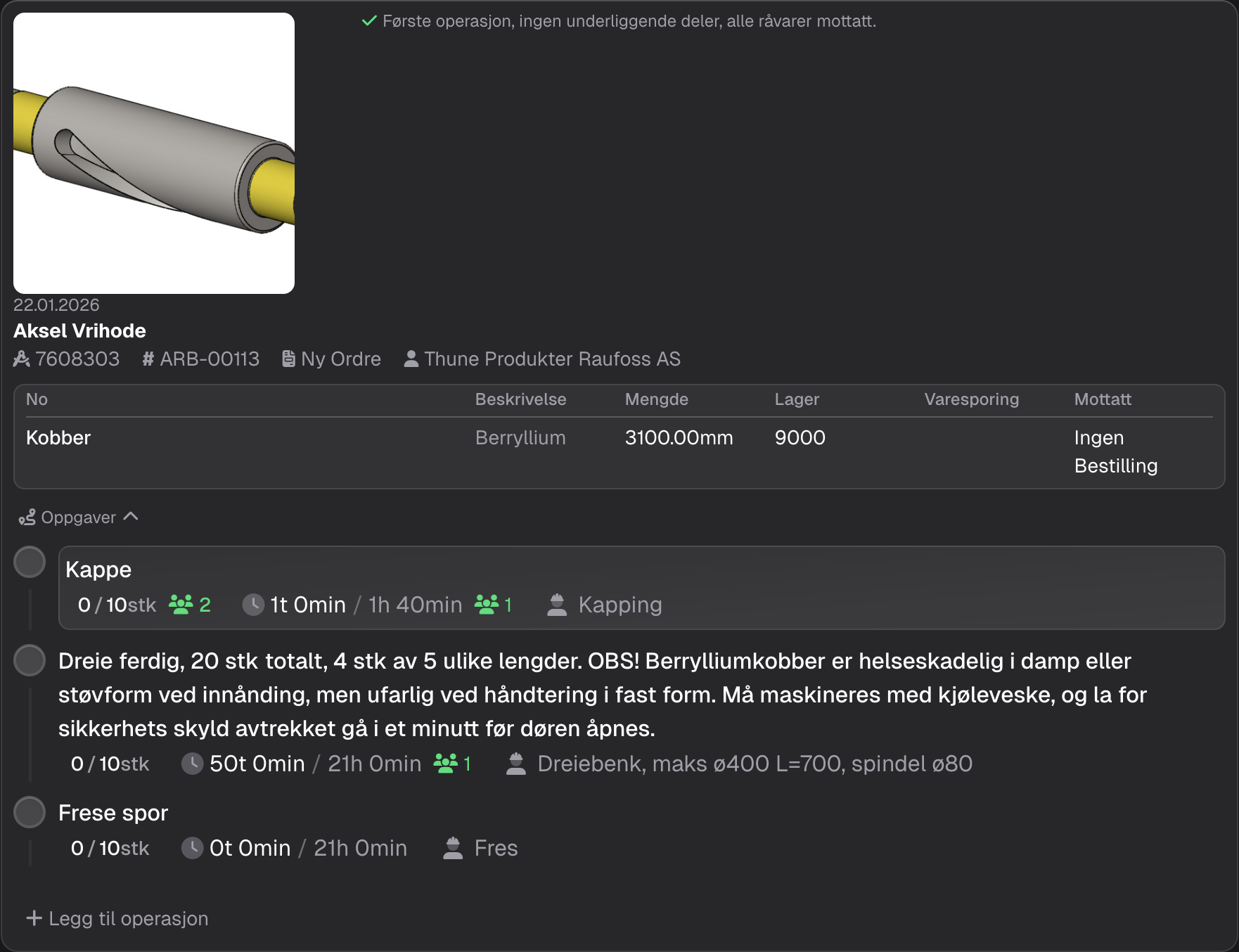Click the worker icon beside Dreiebenk resource
1239x952 pixels.
point(516,764)
